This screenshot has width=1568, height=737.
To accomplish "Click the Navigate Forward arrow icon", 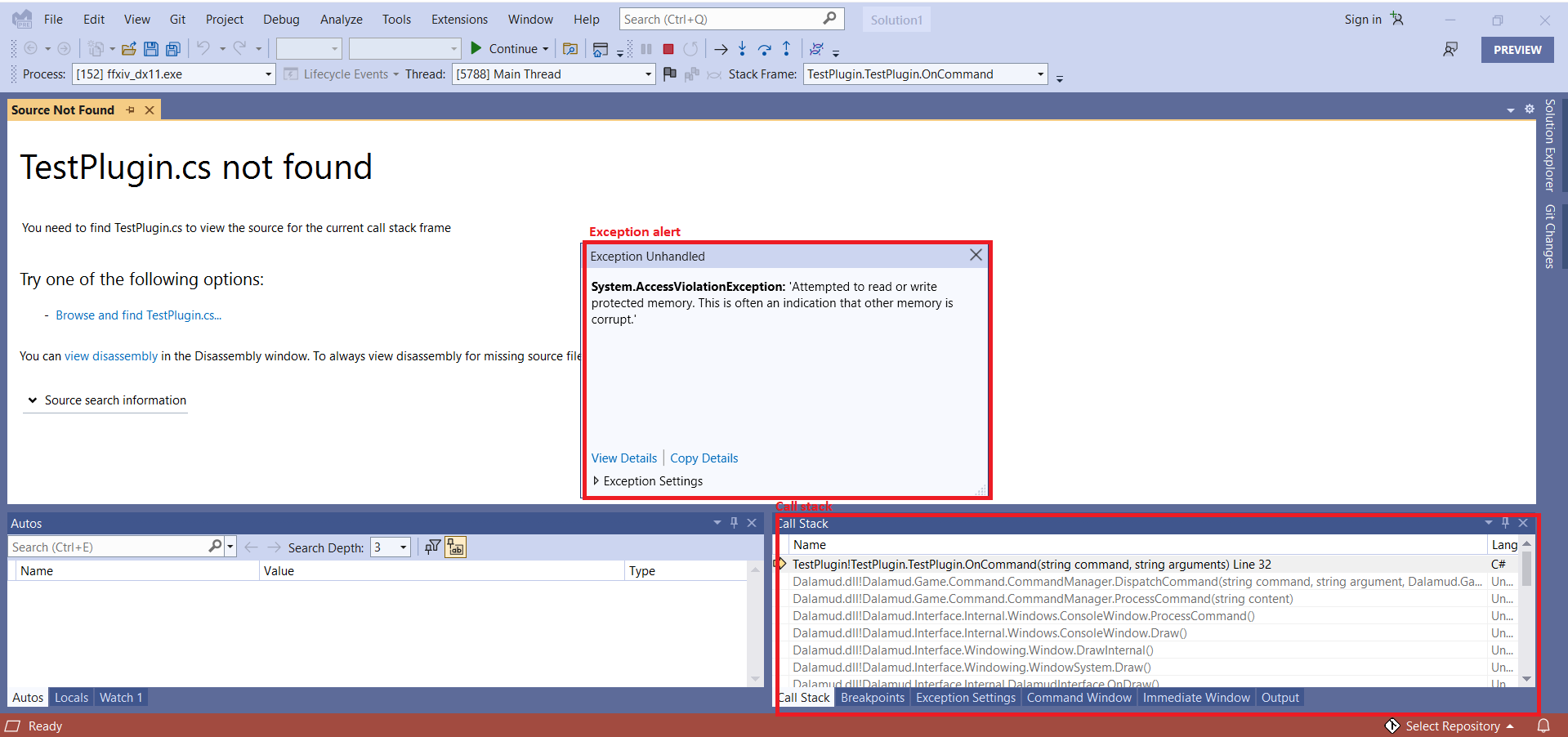I will [x=64, y=49].
